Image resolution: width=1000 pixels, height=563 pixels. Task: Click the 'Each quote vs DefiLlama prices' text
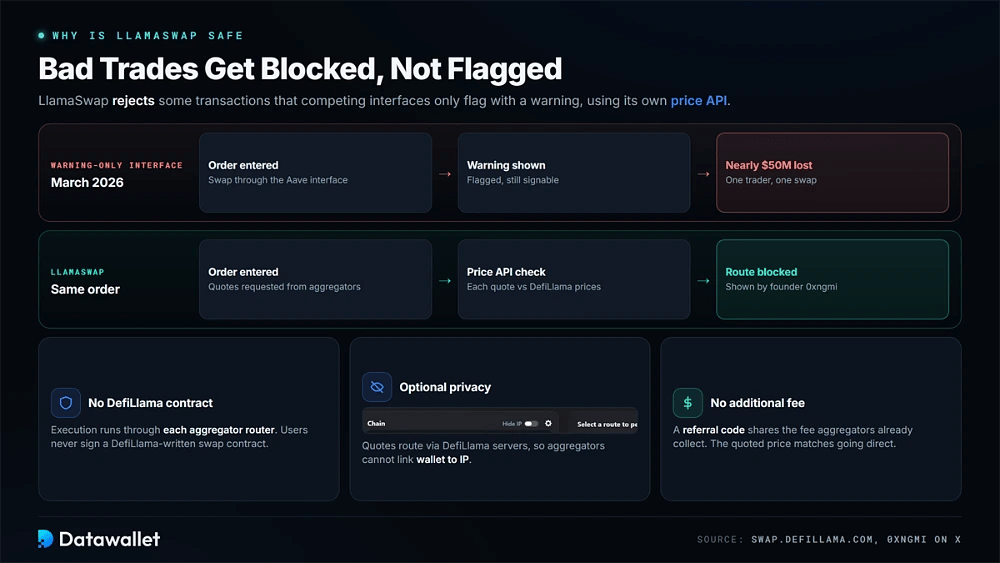[x=534, y=287]
